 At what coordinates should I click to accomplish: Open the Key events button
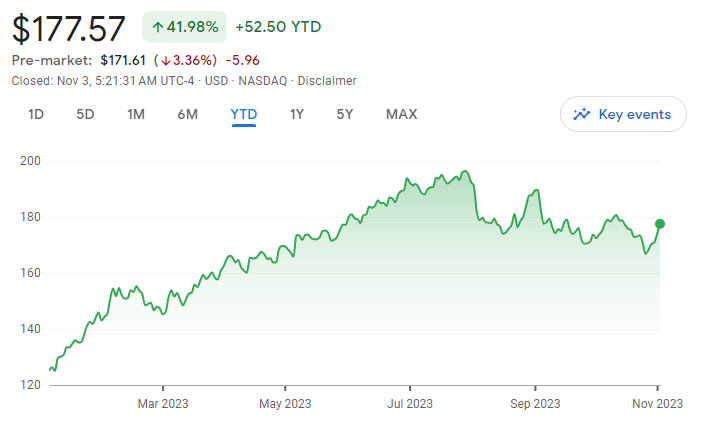point(623,114)
